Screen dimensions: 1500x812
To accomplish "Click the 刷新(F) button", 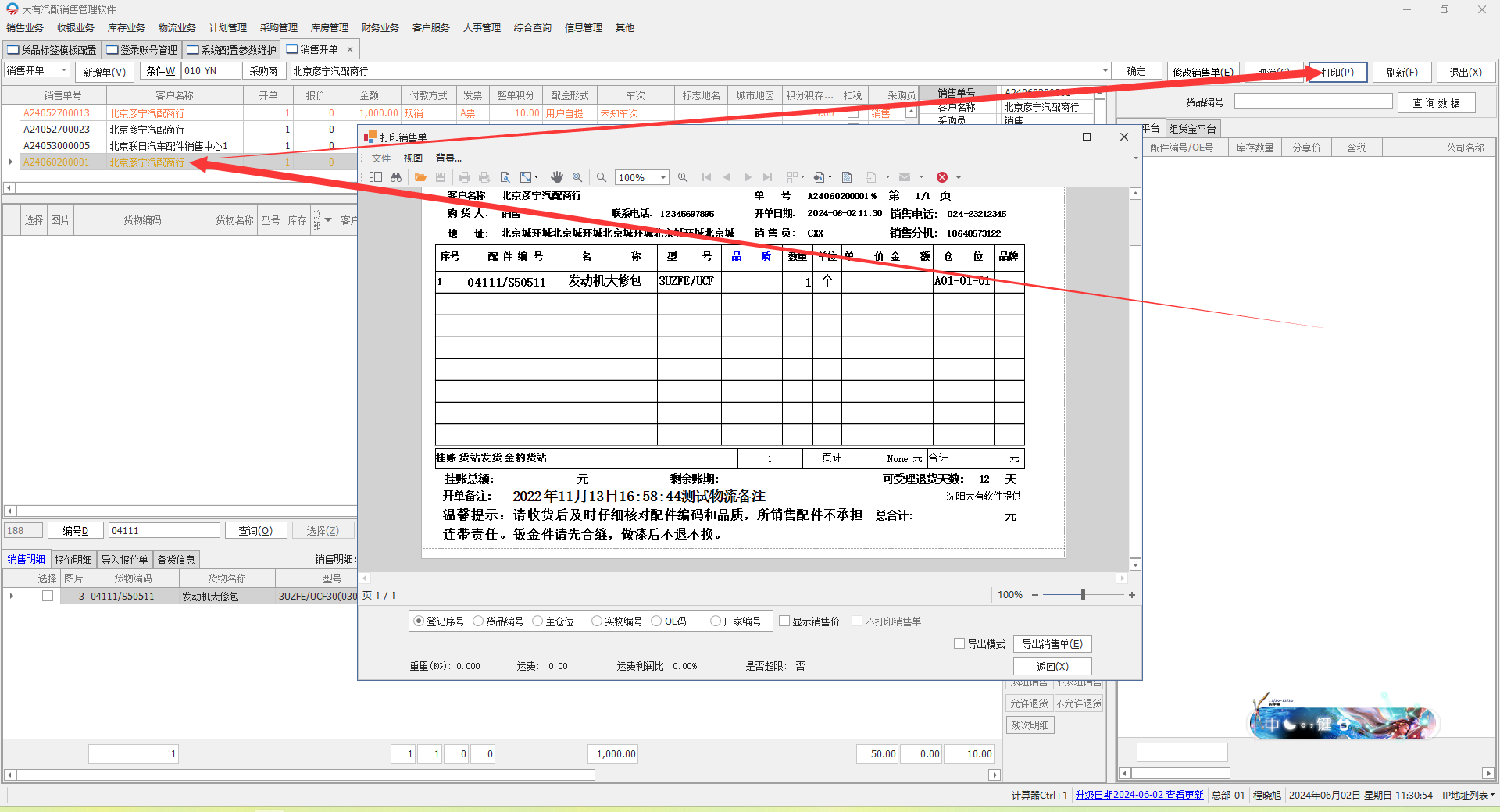I will (x=1402, y=72).
